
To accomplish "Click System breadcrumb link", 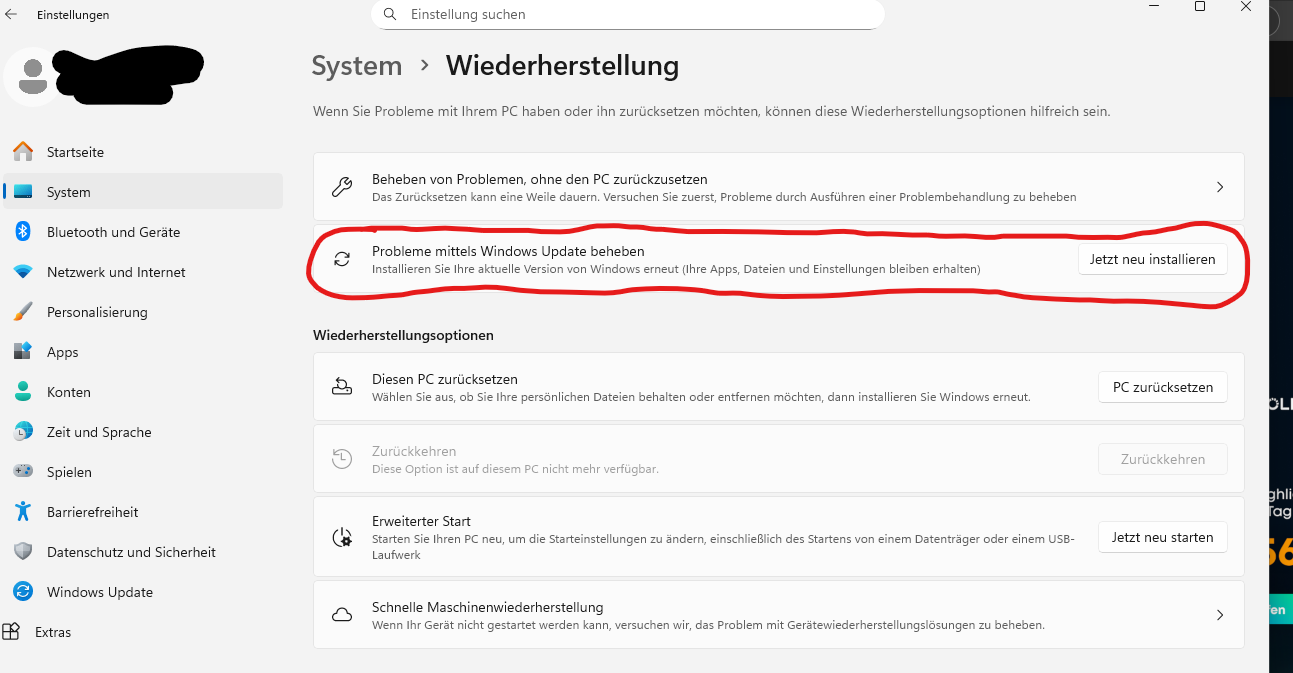I will [357, 66].
